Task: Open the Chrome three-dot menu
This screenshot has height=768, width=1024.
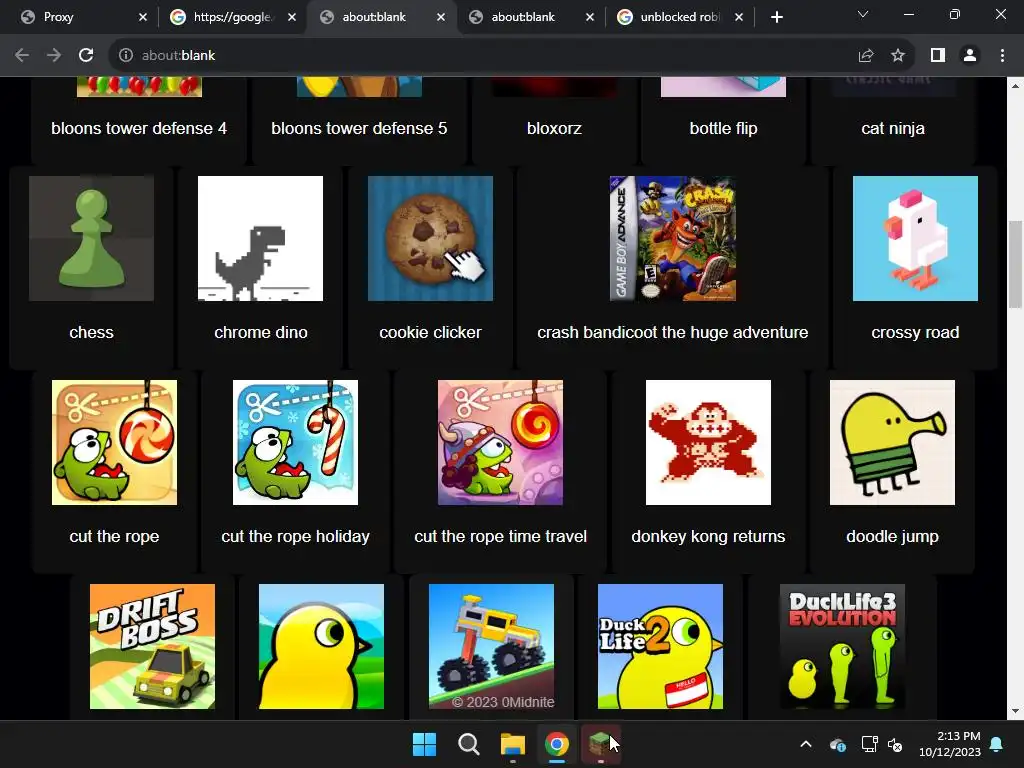Action: point(1002,56)
